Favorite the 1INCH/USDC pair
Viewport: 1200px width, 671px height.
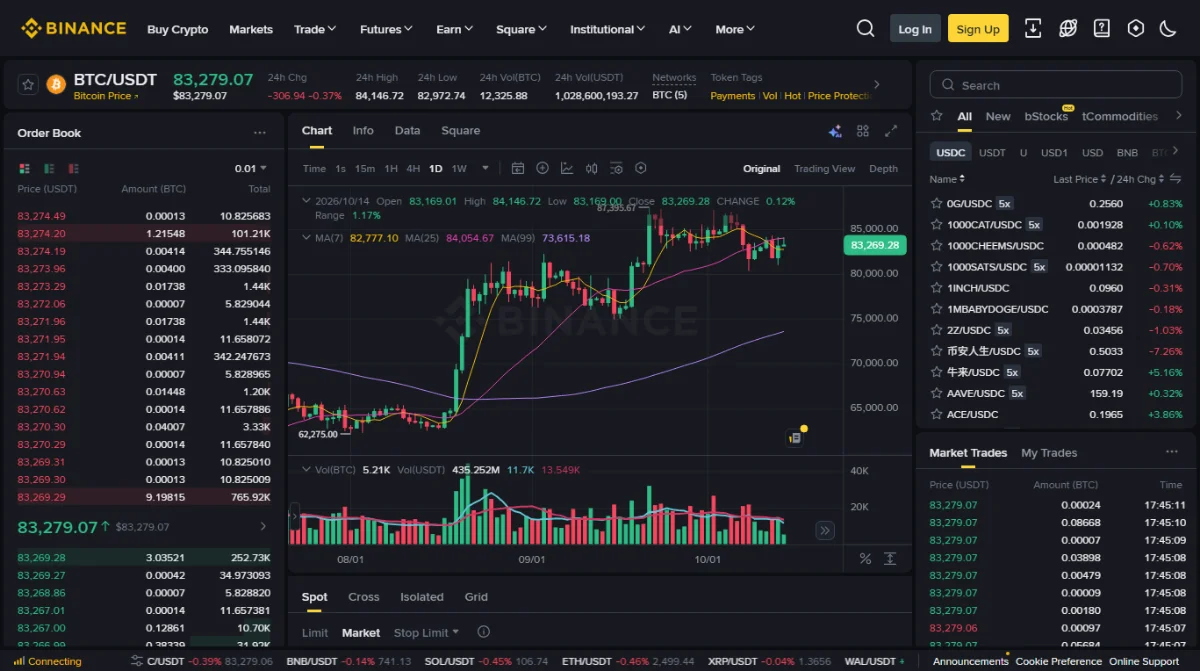[x=936, y=288]
